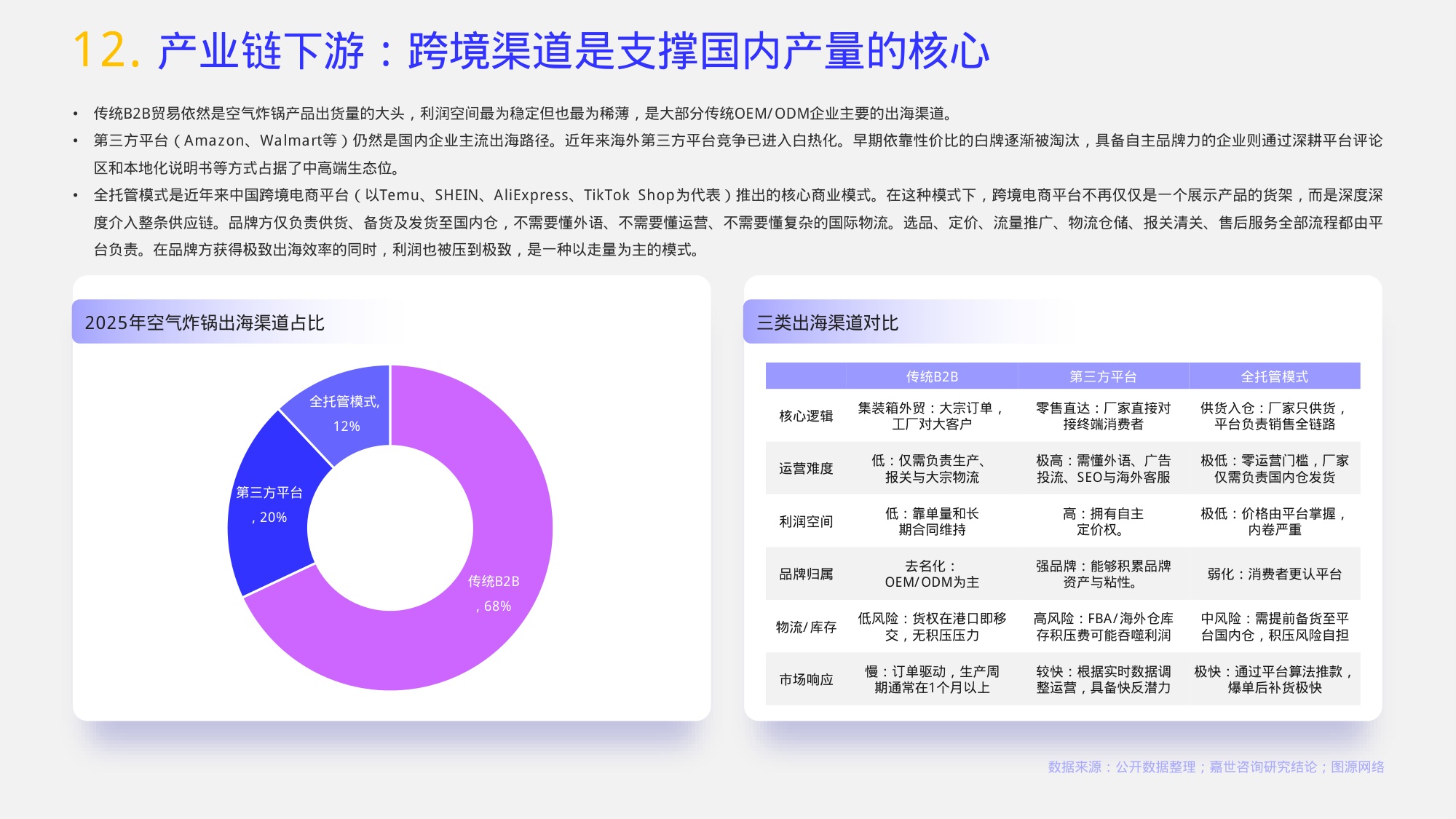Click cell '强品牌：能够积累品牌资产与粘性。'

click(1103, 574)
